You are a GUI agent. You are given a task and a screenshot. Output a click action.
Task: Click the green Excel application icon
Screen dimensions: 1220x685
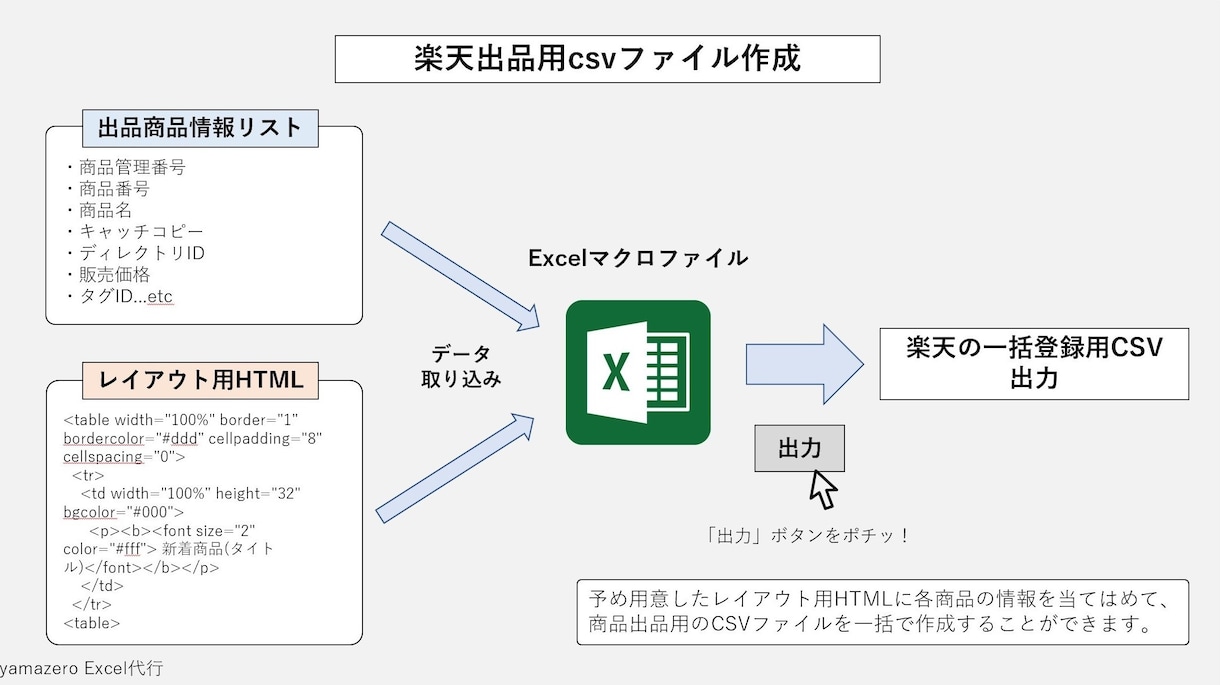point(638,372)
